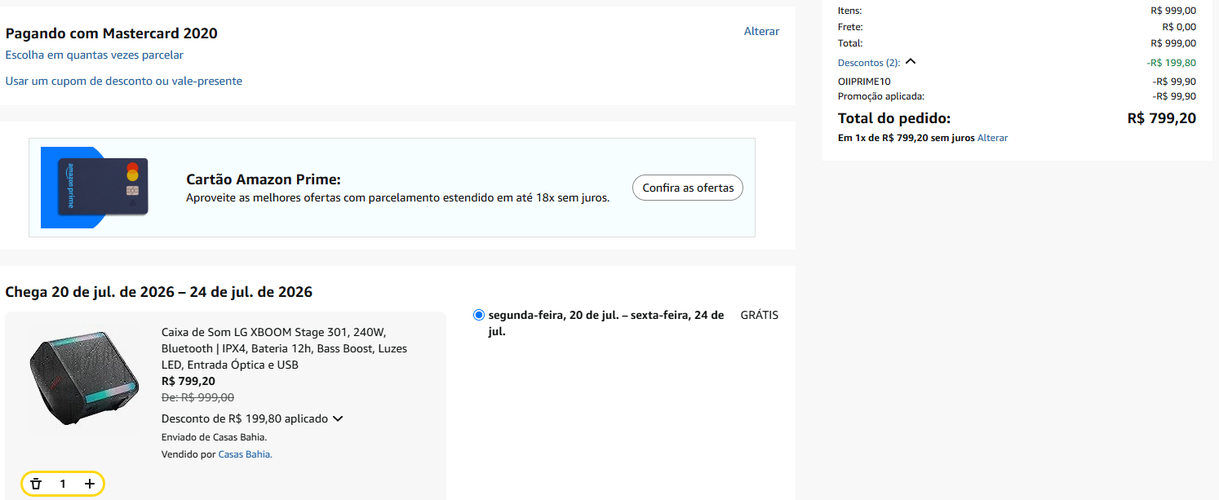Click the Cartão Amazon Prime heading
Screen dimensions: 1219x500
[x=264, y=180]
